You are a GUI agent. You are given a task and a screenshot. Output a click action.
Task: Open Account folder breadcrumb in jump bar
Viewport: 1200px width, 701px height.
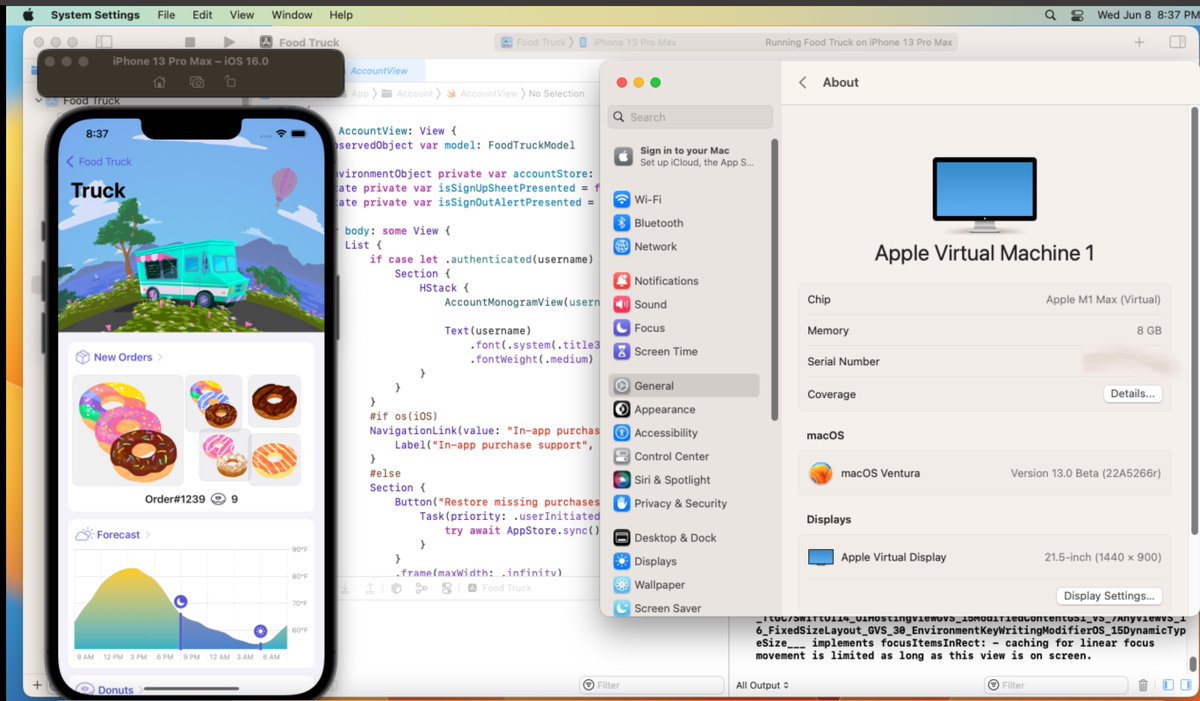(408, 93)
